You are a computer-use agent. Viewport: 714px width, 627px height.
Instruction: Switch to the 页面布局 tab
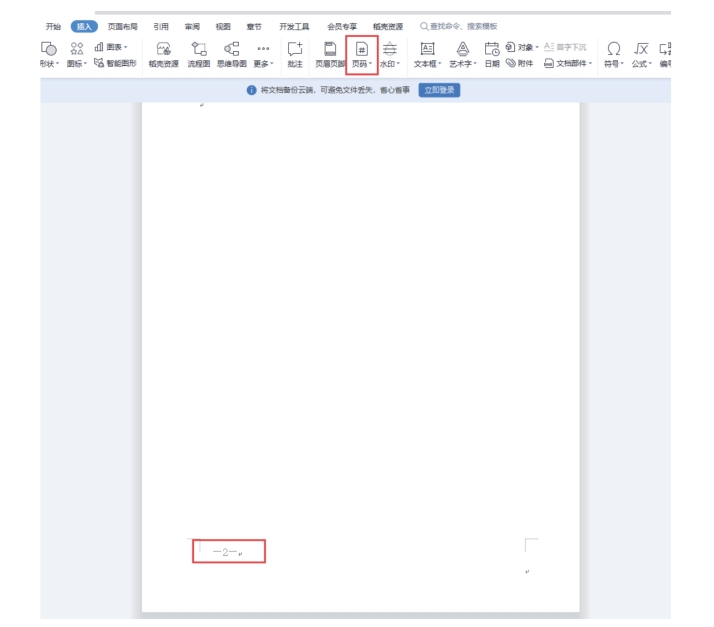tap(122, 26)
